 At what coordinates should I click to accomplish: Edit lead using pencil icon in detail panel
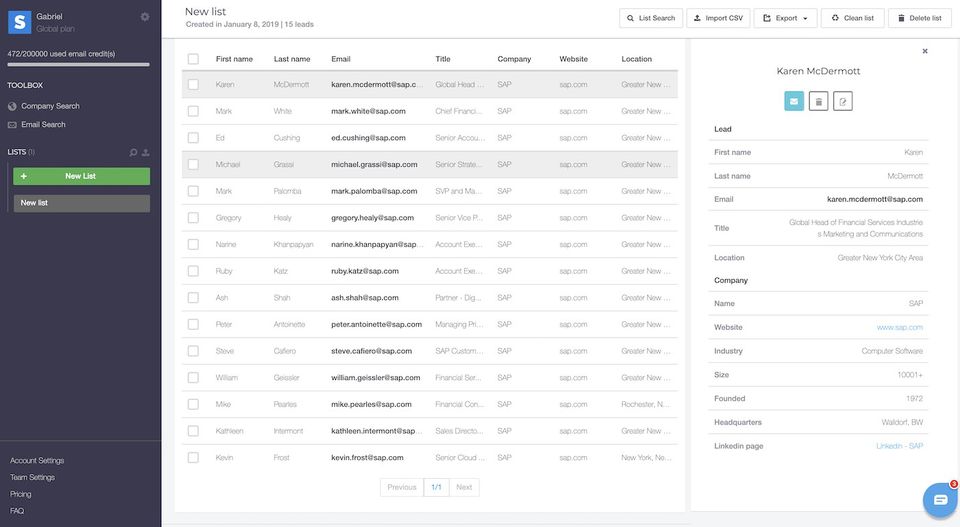pos(842,102)
